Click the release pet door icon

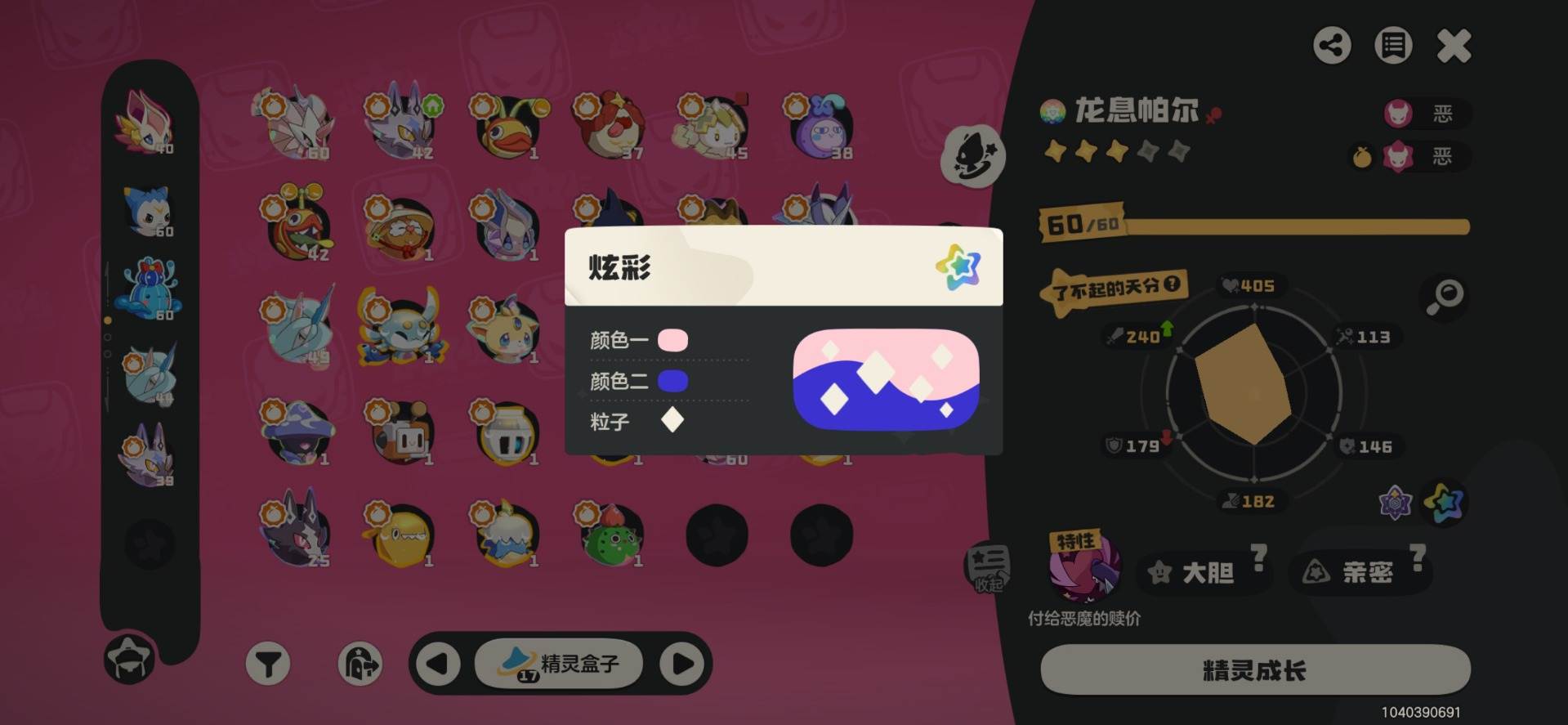point(360,664)
